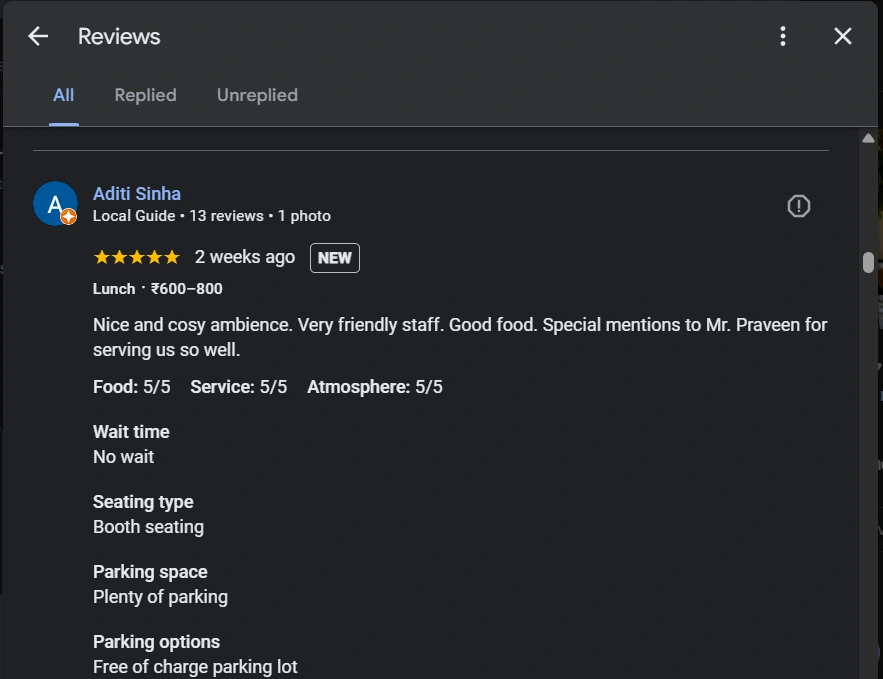Image resolution: width=883 pixels, height=679 pixels.
Task: Click the orange Local Guide badge on avatar
Action: coord(69,217)
